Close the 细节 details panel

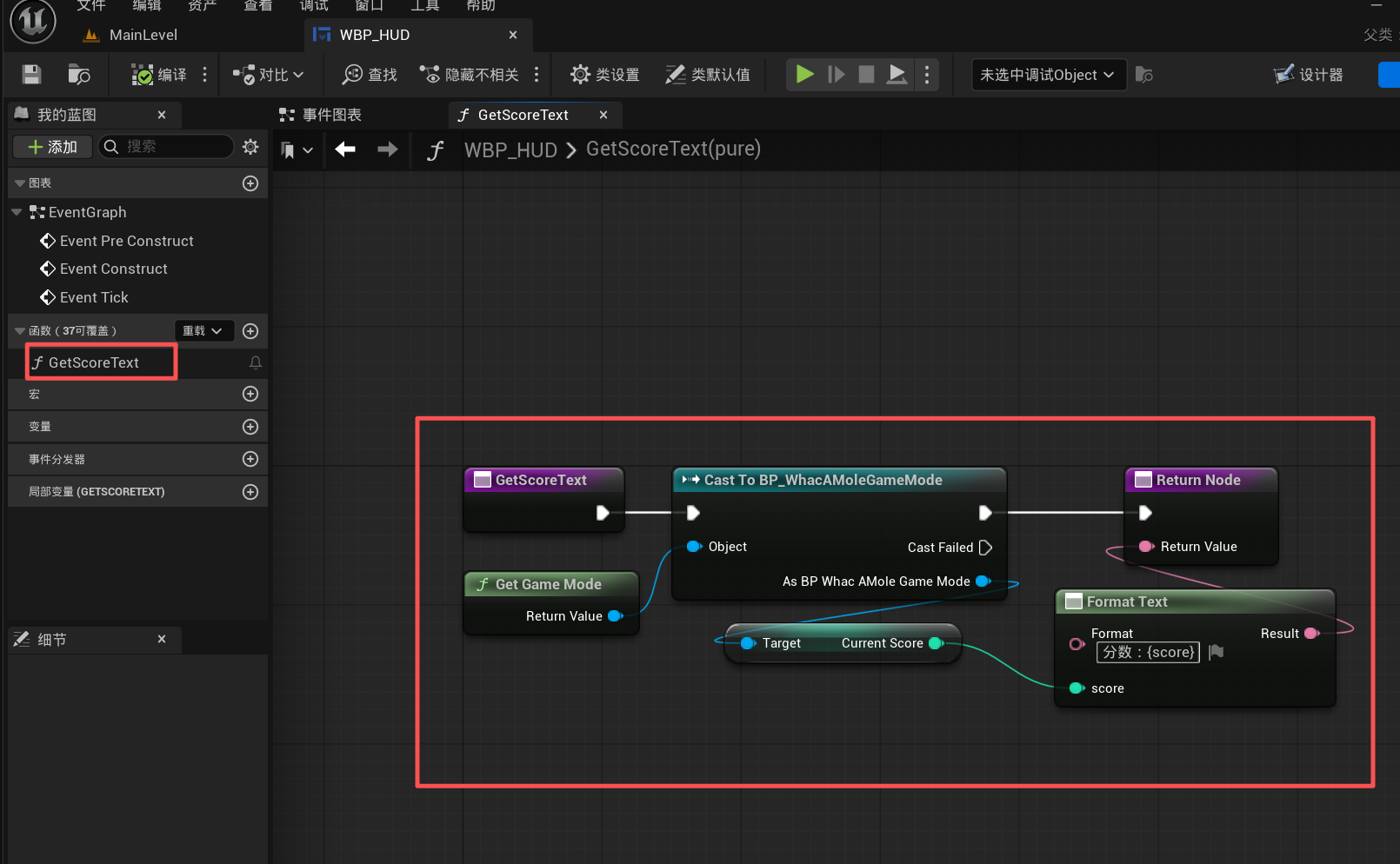(162, 639)
